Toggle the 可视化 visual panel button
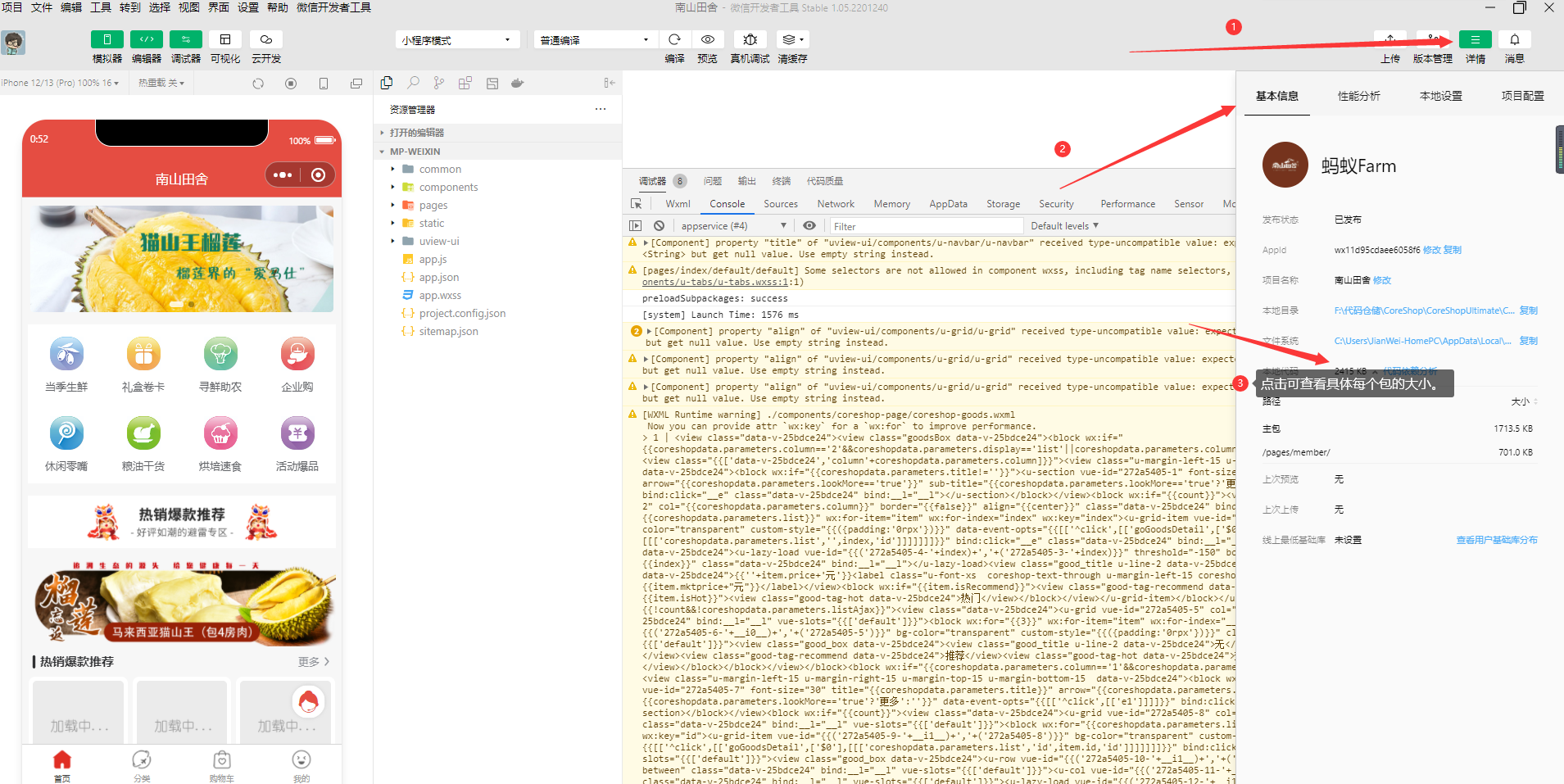 click(x=225, y=39)
